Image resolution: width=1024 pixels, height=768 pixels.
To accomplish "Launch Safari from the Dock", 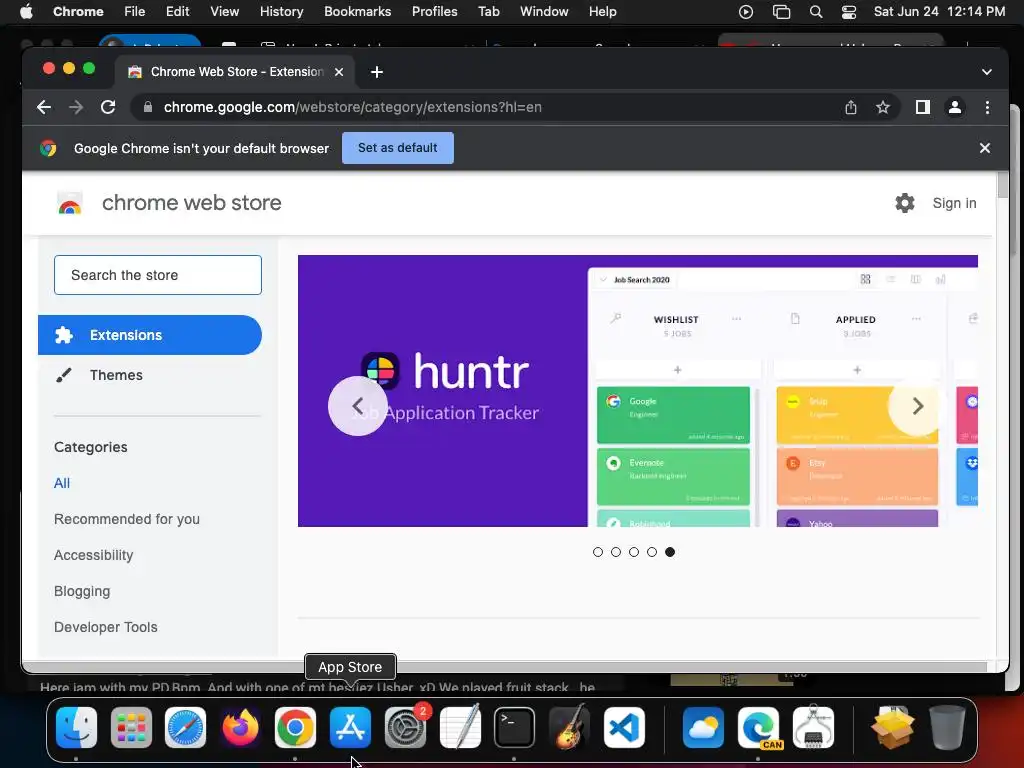I will [x=185, y=728].
